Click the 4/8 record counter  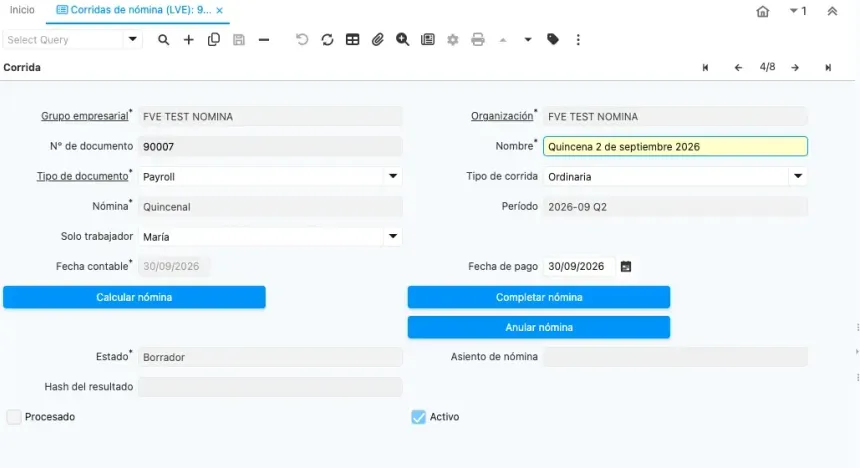point(767,67)
